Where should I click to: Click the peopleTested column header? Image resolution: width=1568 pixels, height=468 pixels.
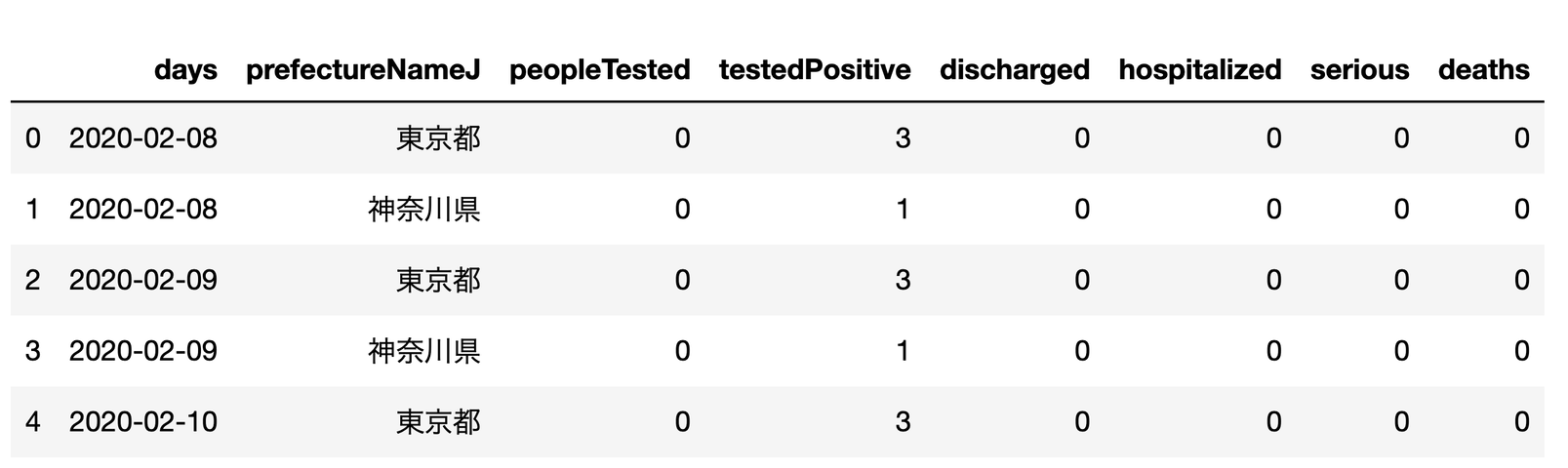[x=599, y=70]
